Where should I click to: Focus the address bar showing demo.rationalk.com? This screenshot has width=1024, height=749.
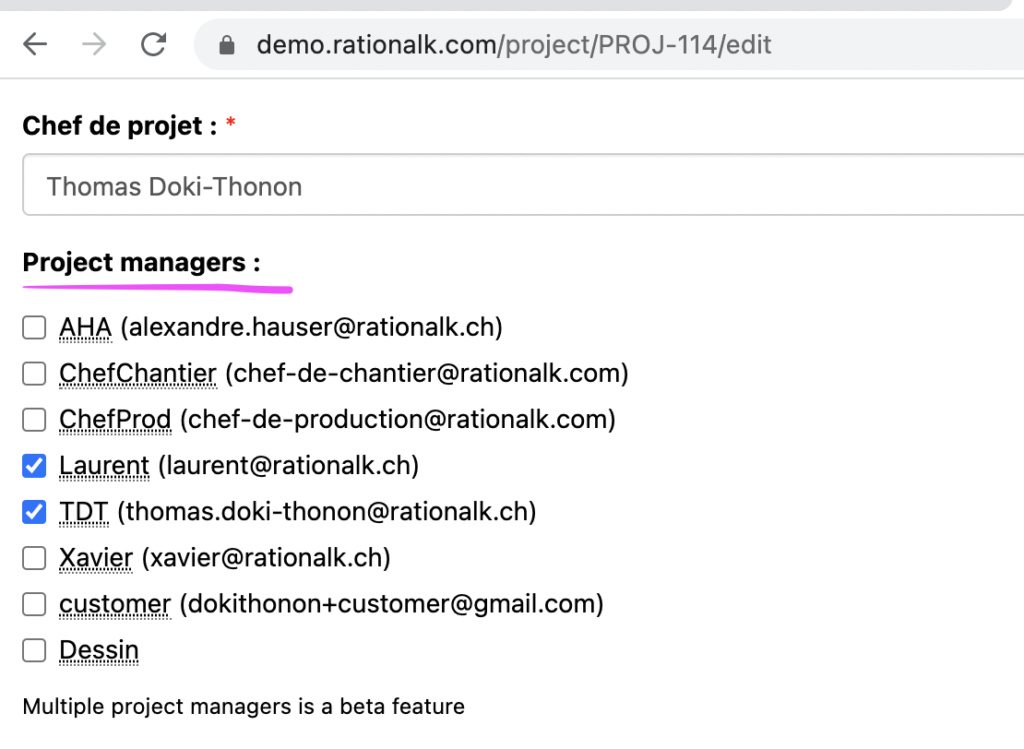514,45
